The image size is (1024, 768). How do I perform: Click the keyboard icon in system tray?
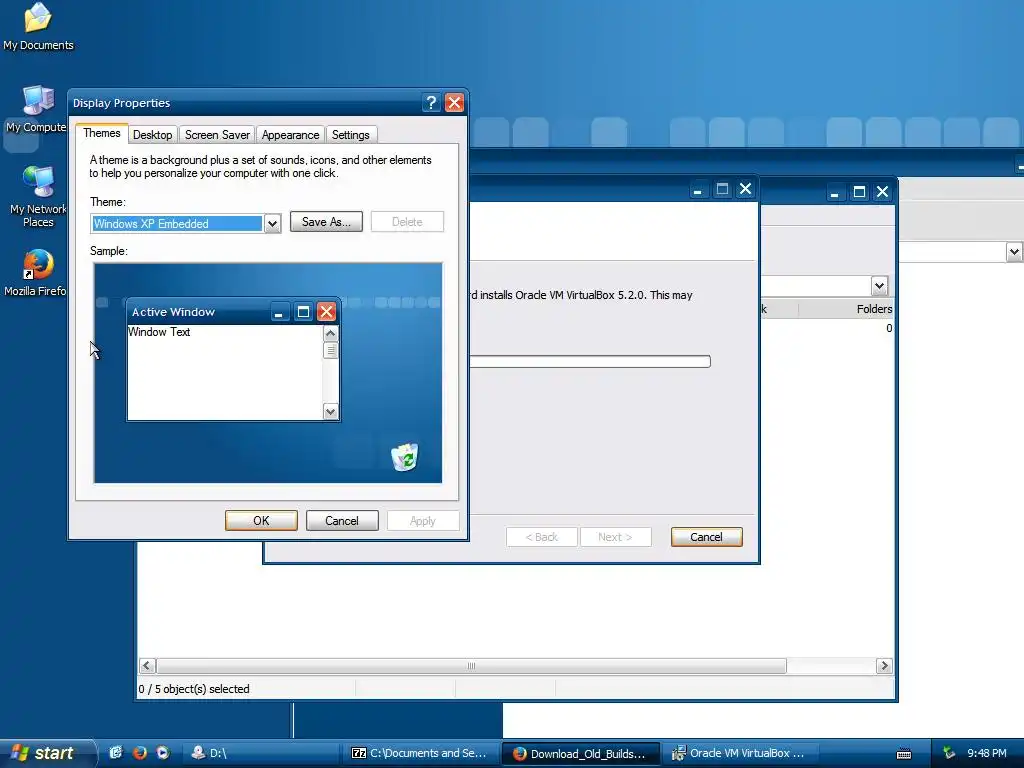904,754
